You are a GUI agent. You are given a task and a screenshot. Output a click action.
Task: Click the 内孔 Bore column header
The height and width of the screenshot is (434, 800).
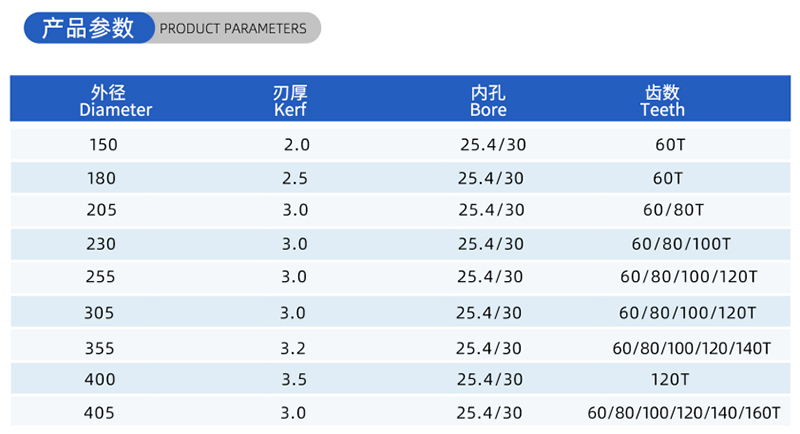(x=488, y=100)
